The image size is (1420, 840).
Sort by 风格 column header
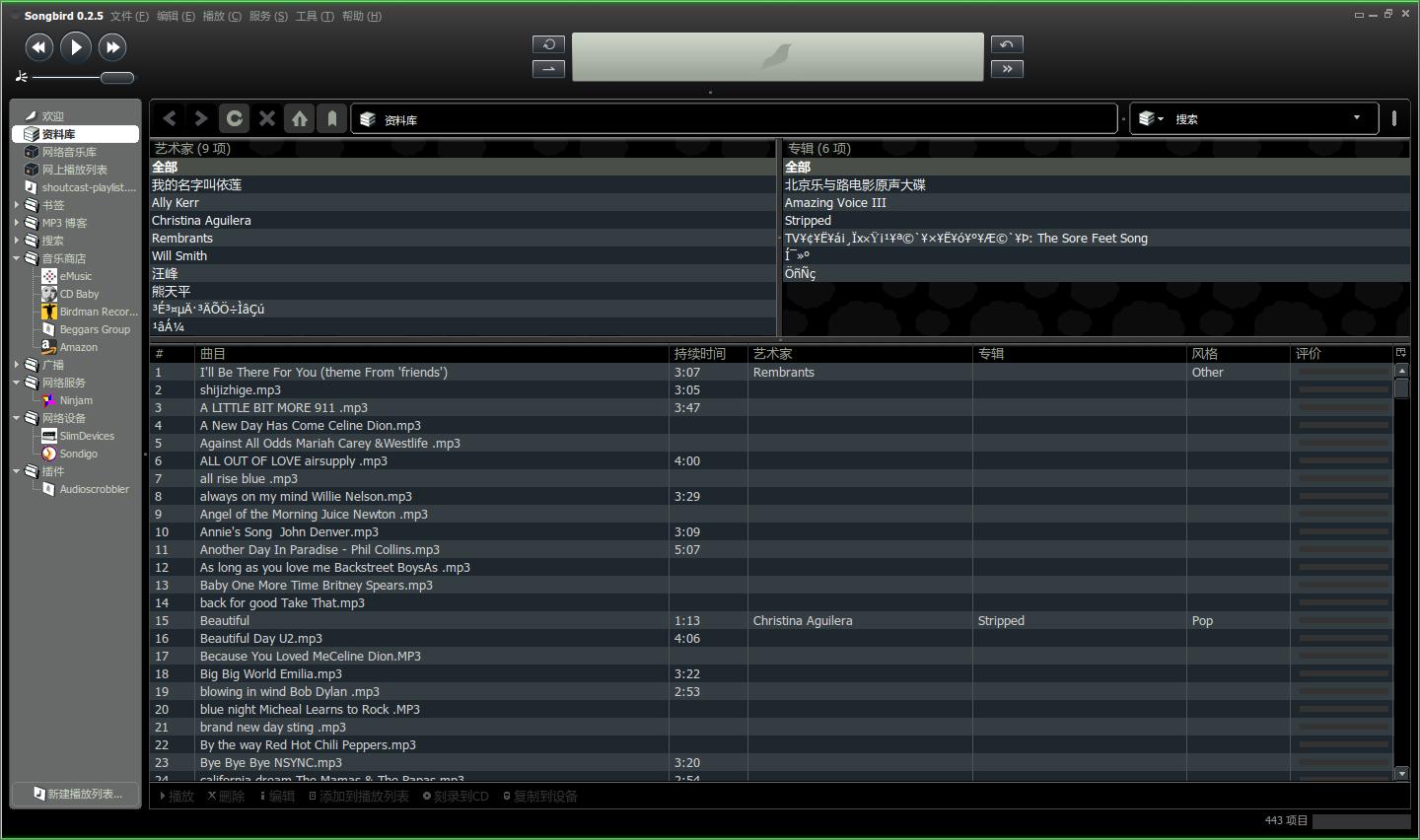pyautogui.click(x=1239, y=354)
